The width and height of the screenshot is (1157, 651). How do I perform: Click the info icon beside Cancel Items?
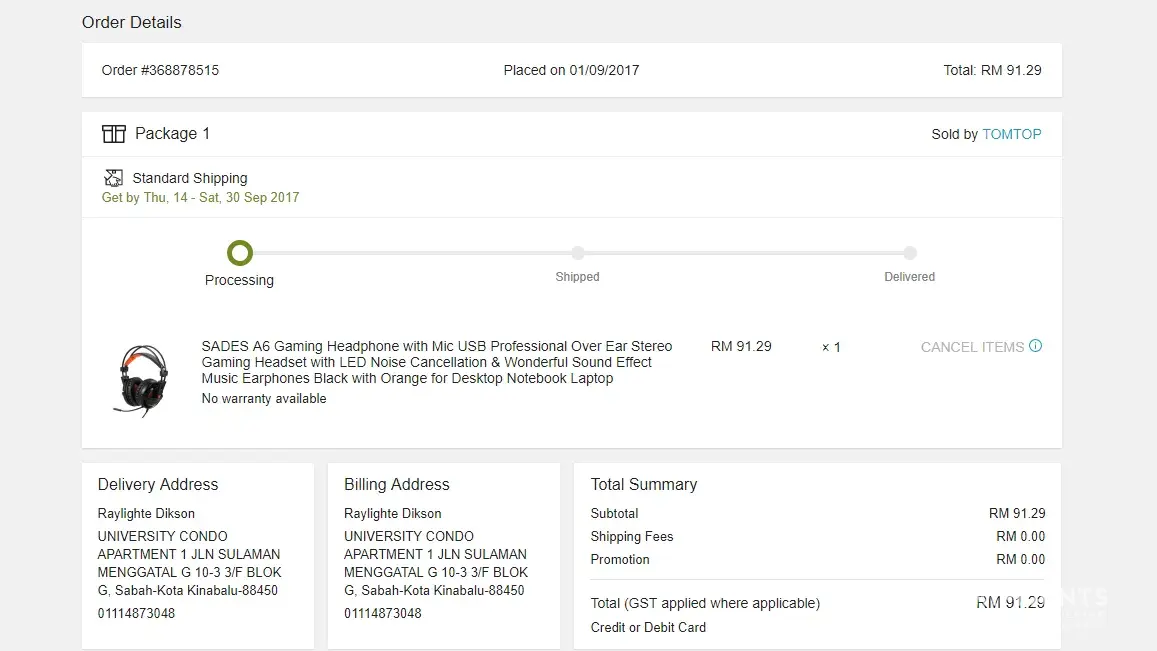coord(1035,346)
